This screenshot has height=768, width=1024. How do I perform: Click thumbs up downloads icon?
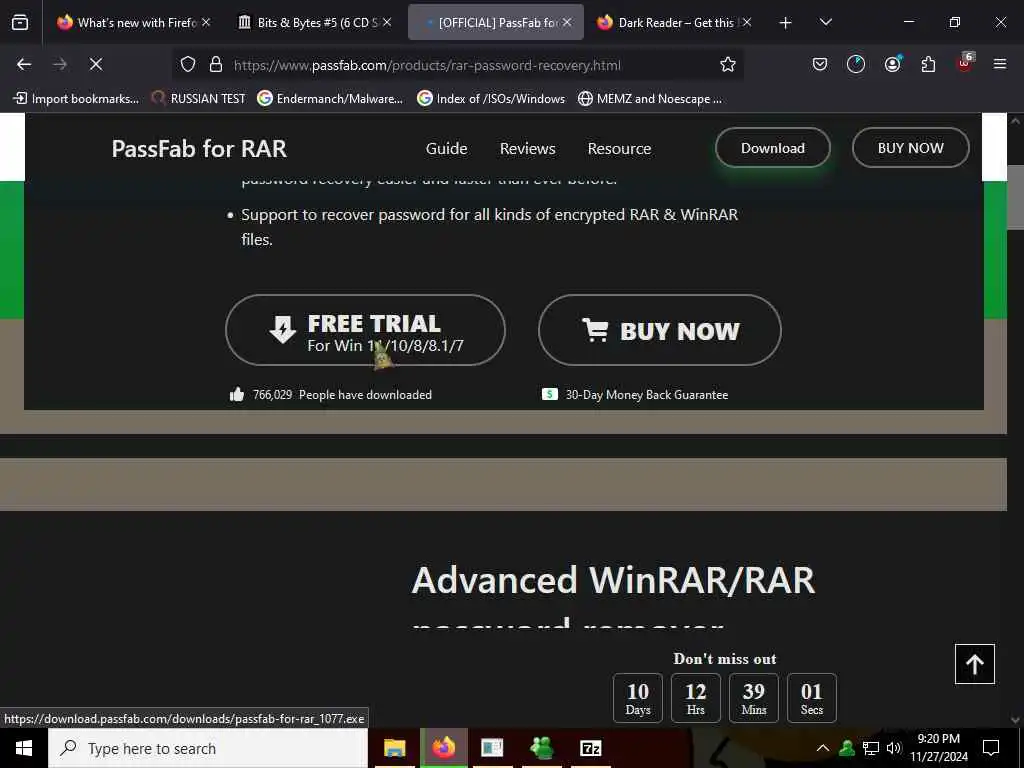(237, 394)
